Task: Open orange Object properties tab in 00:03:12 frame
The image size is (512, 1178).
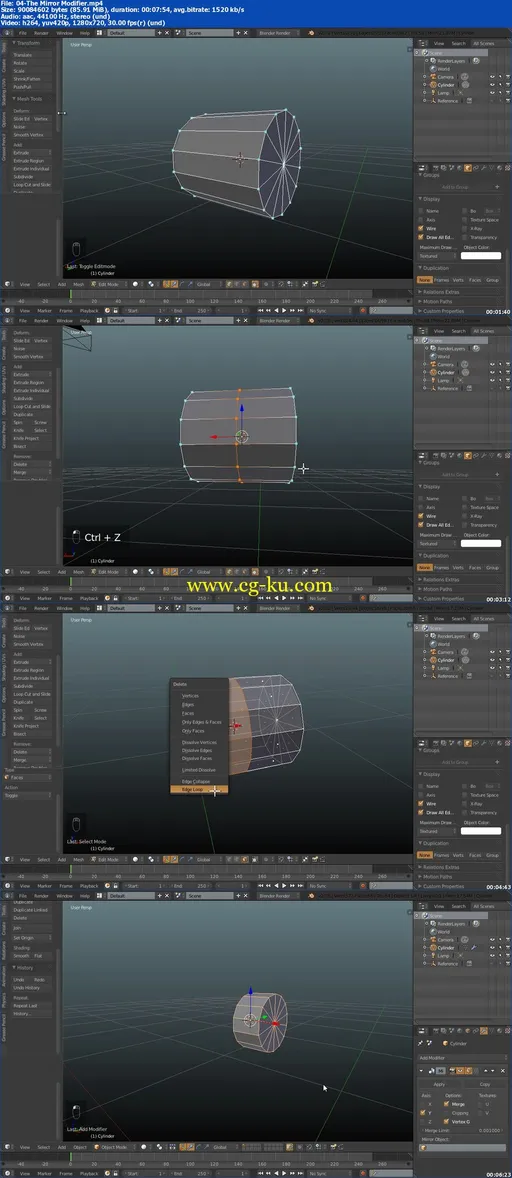Action: click(468, 455)
